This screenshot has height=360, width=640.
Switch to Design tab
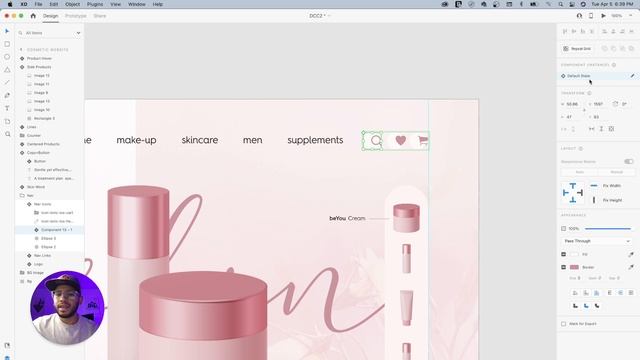pyautogui.click(x=51, y=16)
